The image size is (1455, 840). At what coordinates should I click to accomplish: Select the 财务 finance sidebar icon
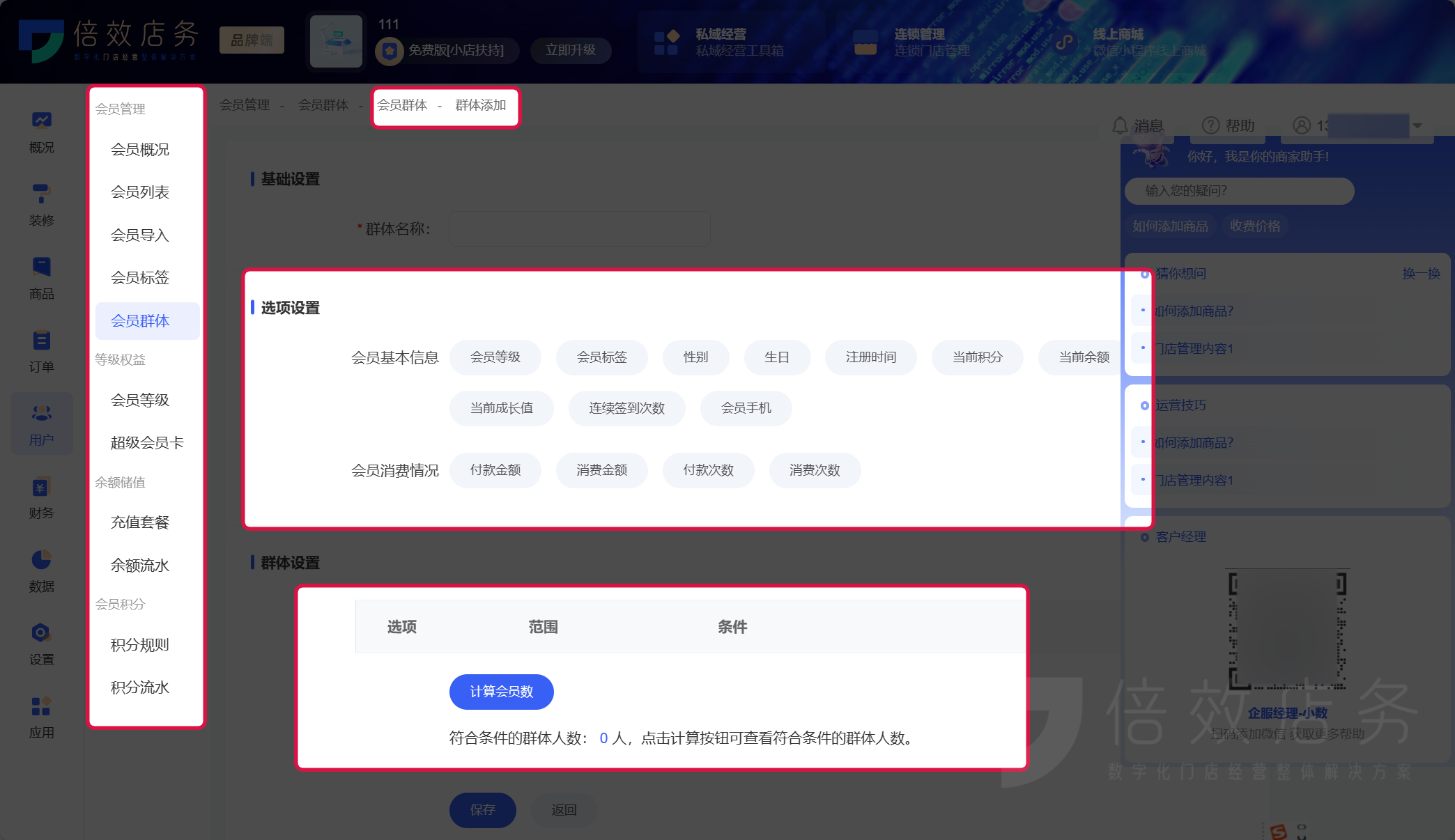41,497
